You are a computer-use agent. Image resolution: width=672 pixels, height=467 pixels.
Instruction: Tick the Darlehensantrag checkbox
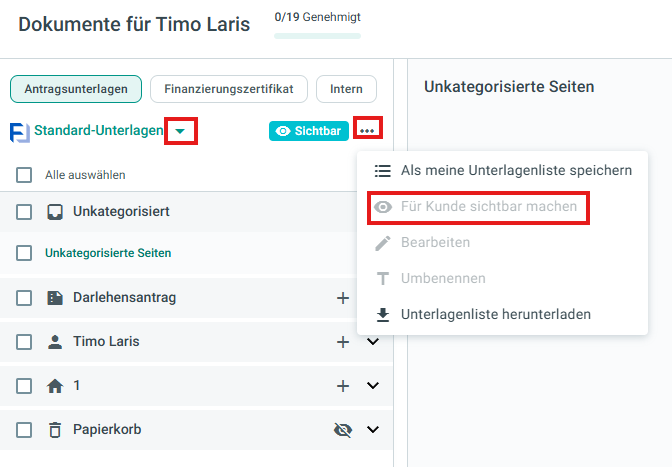click(x=24, y=298)
